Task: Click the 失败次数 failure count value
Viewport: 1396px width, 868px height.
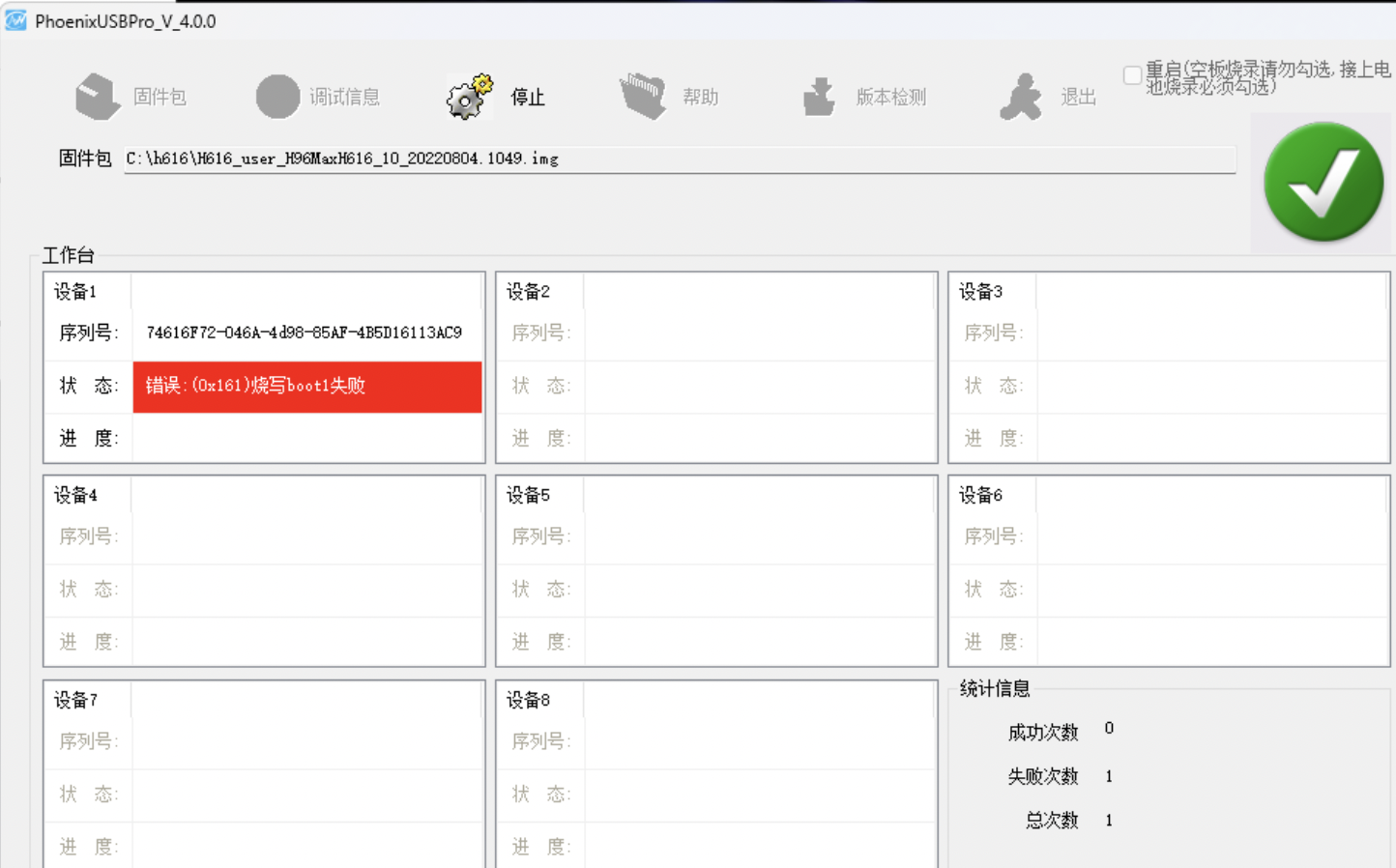Action: click(1109, 776)
